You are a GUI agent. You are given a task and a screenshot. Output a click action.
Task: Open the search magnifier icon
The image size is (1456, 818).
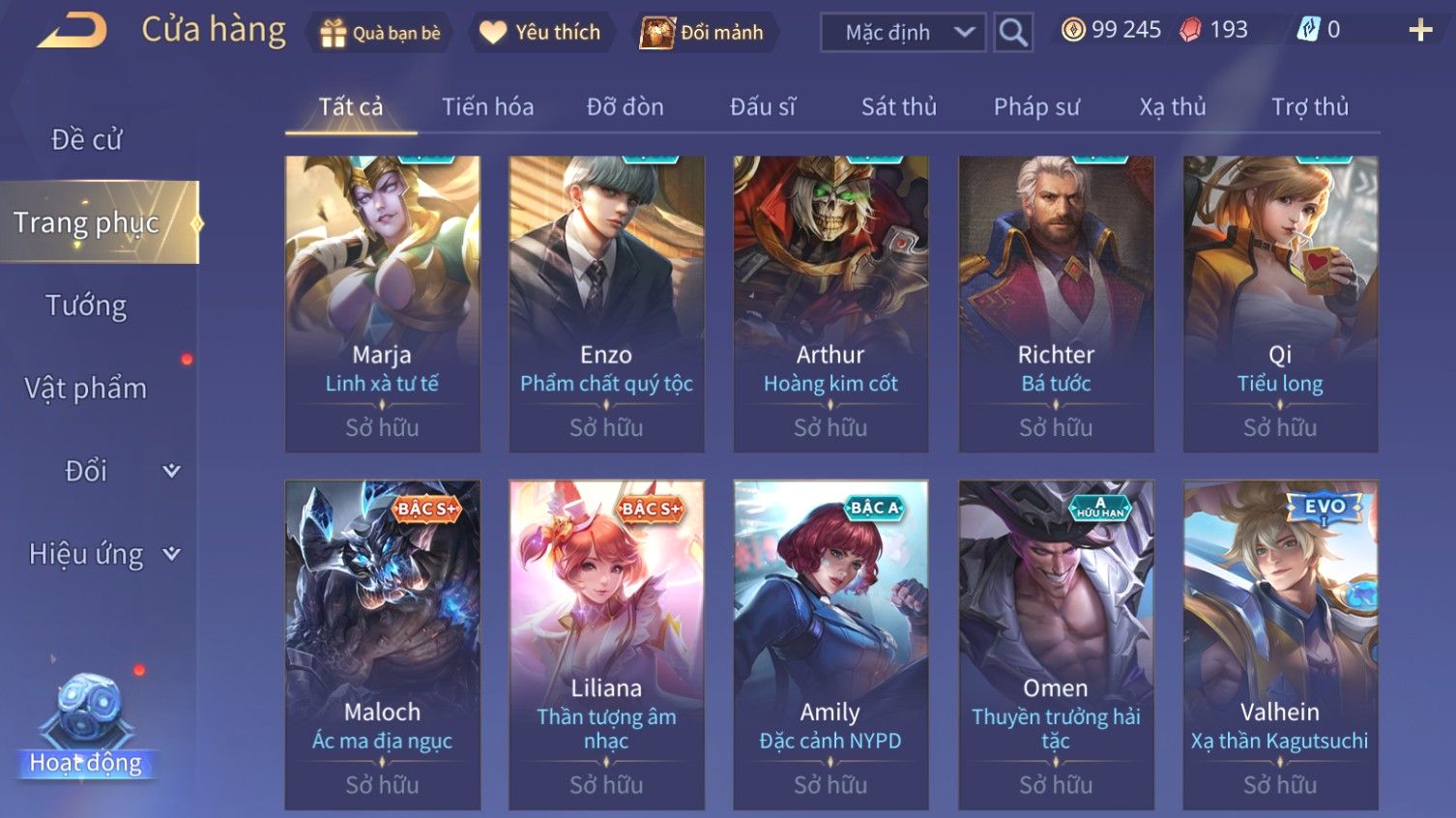coord(1013,32)
